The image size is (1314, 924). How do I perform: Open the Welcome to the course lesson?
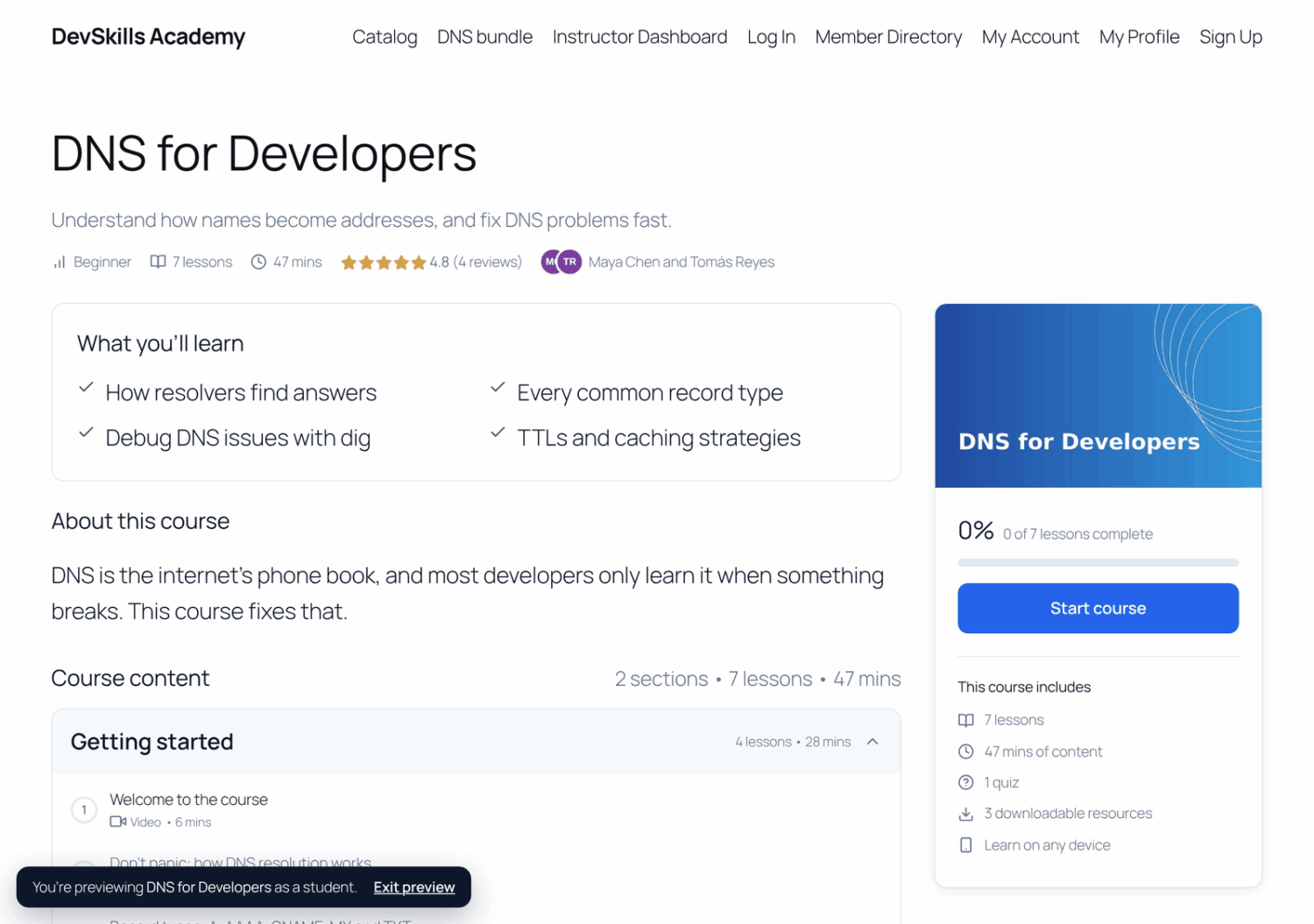(188, 800)
